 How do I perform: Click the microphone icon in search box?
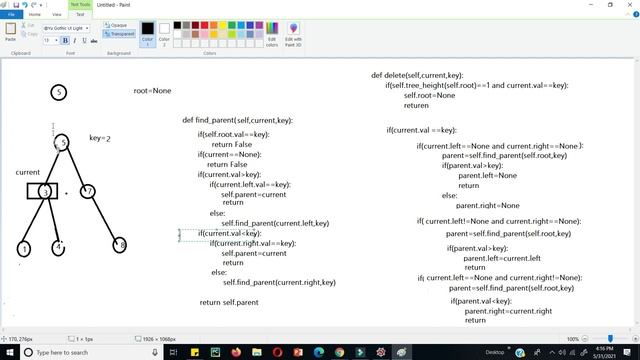pyautogui.click(x=155, y=352)
